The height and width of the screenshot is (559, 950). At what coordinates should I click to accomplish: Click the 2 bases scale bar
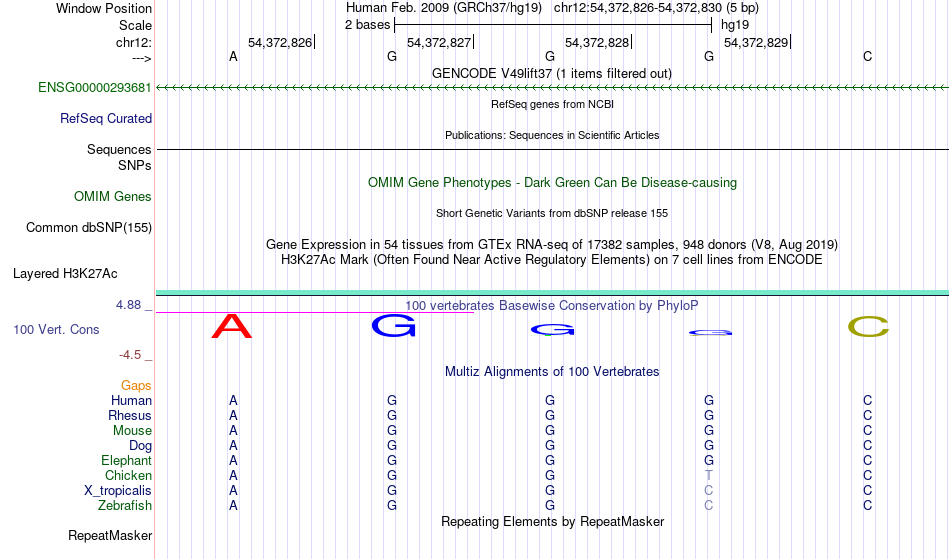[x=553, y=25]
